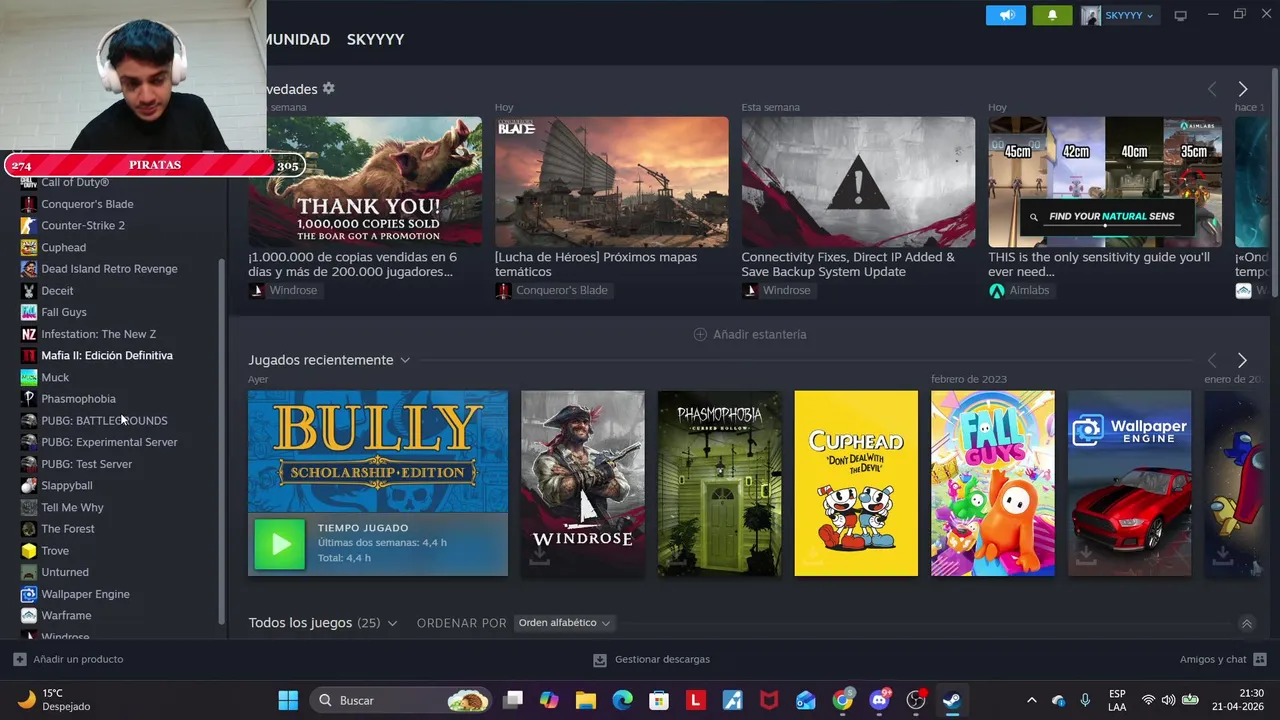The height and width of the screenshot is (720, 1280).
Task: Click the green Play button on Bully card
Action: 280,544
